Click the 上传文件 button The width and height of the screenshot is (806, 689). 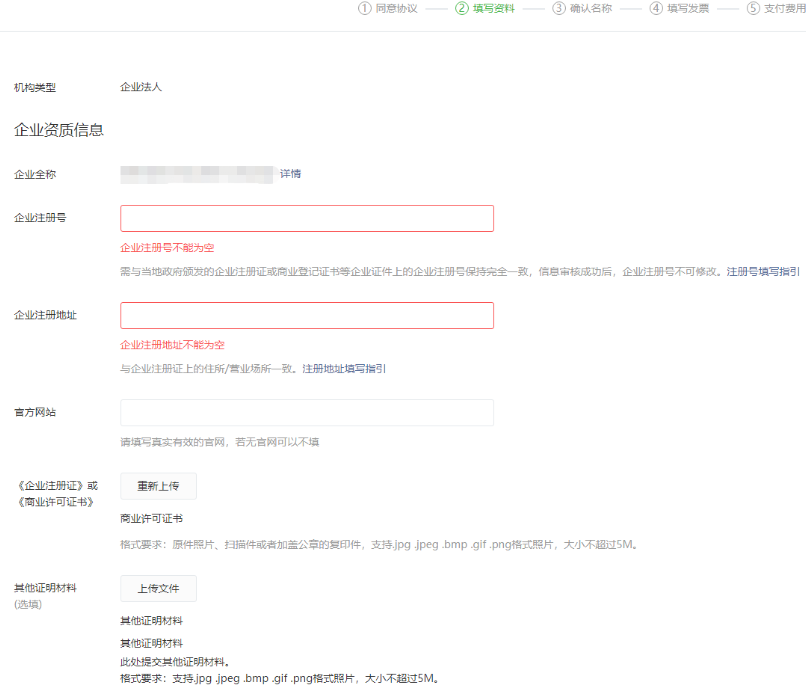click(158, 589)
